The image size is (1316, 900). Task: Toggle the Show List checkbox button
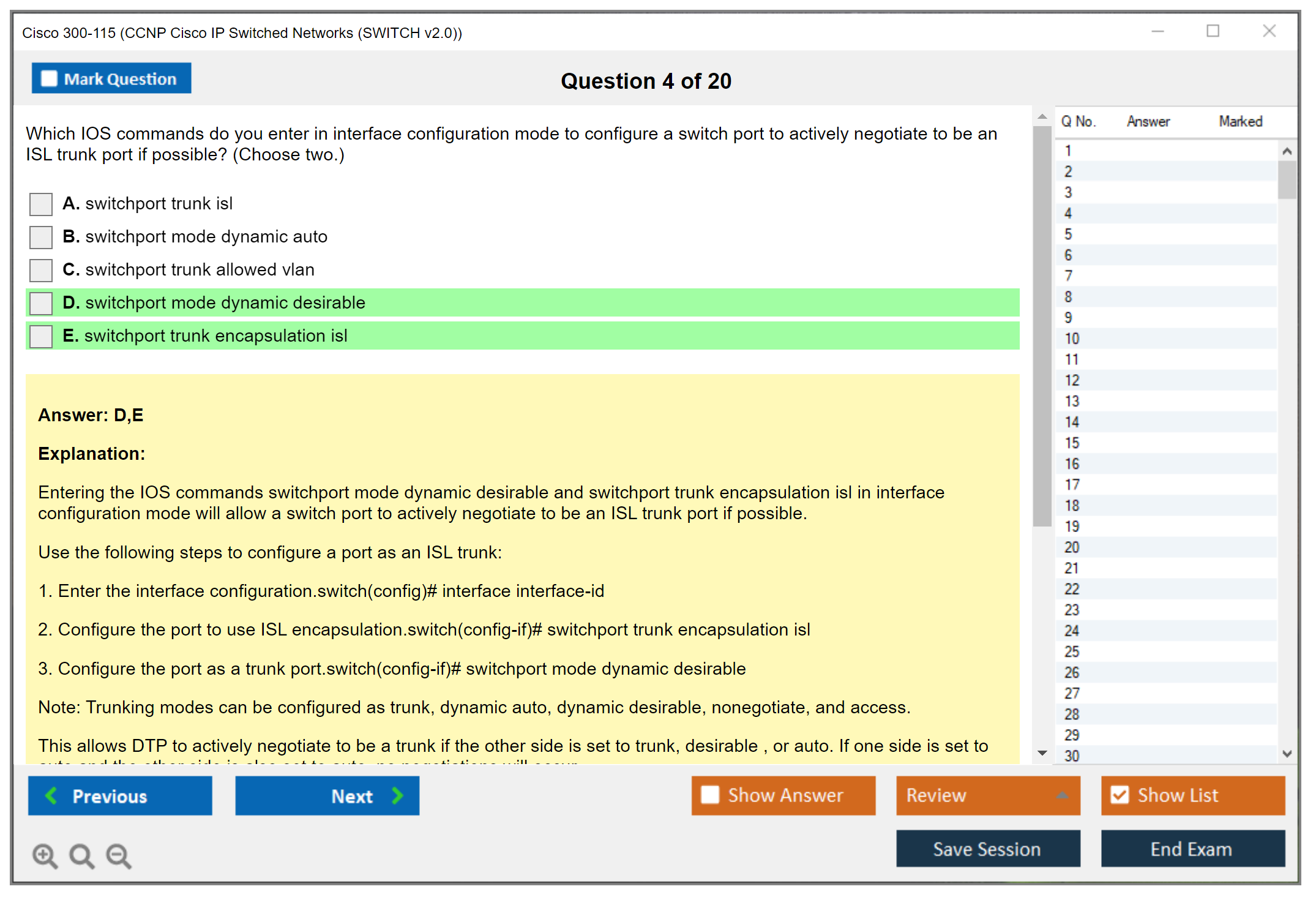click(1120, 795)
